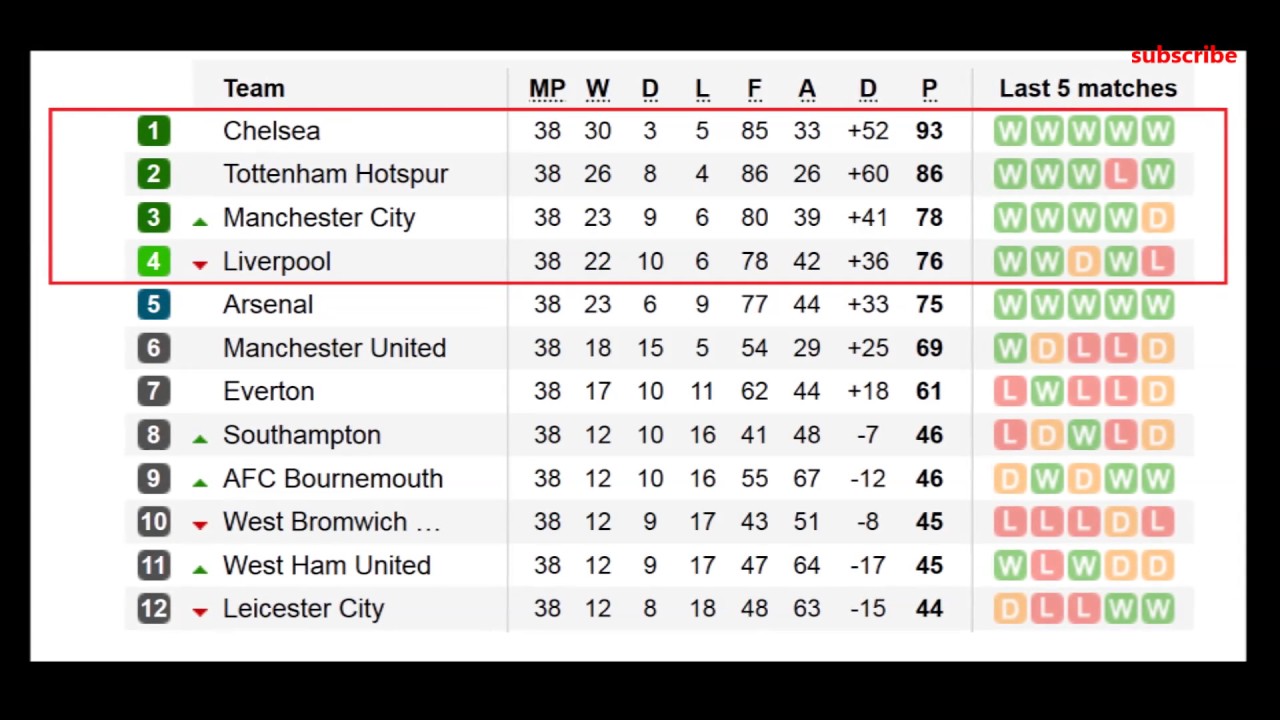Viewport: 1280px width, 720px height.
Task: Sort table by MP column header
Action: tap(547, 89)
